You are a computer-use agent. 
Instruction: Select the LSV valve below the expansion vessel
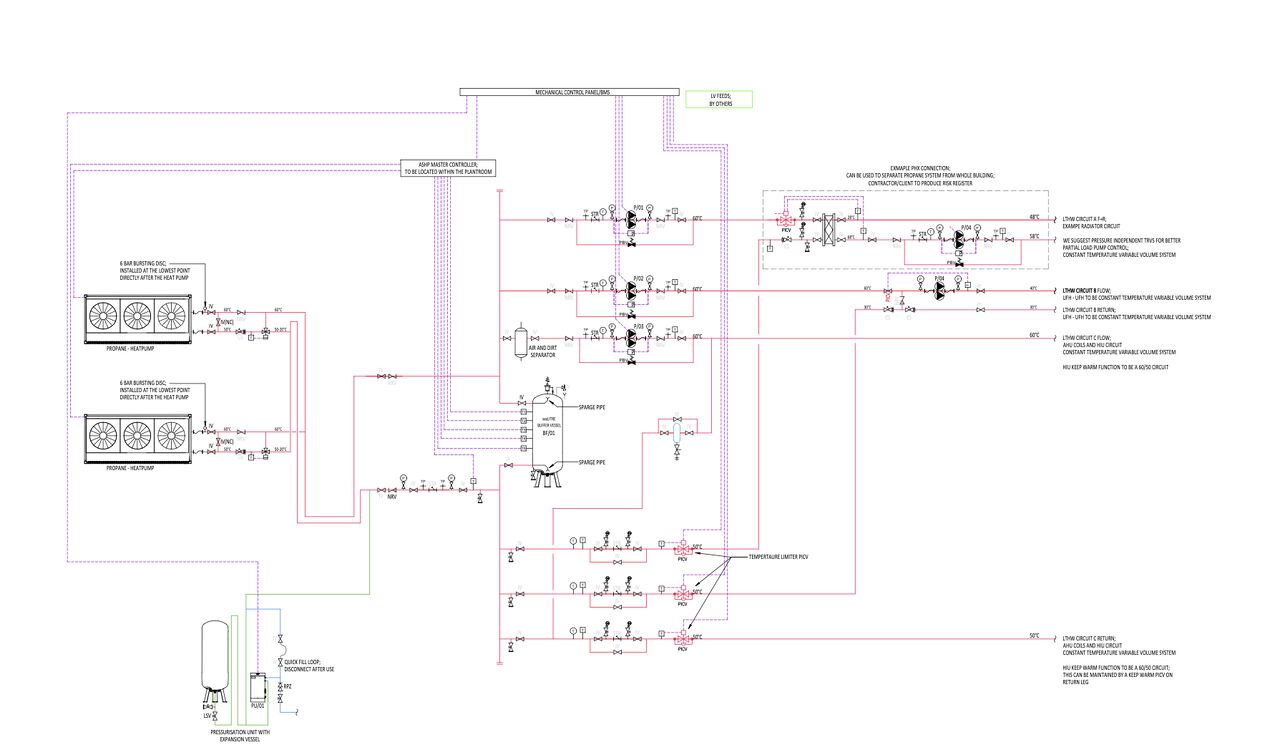(214, 716)
